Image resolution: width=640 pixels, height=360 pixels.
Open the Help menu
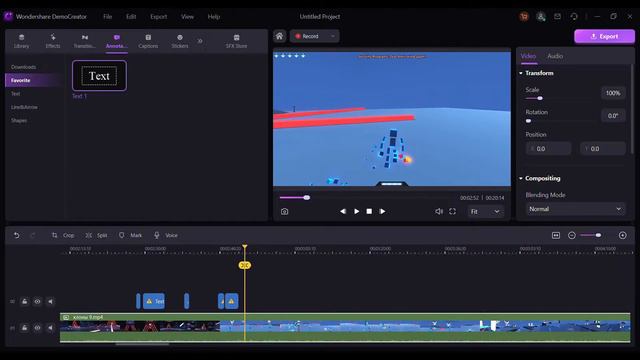[214, 17]
